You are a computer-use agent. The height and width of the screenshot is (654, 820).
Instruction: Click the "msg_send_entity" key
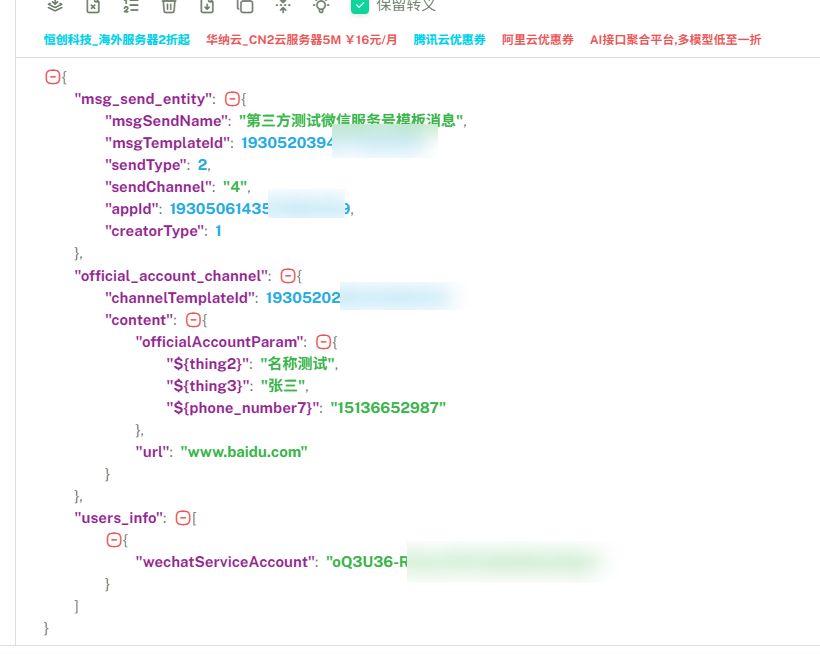(143, 99)
